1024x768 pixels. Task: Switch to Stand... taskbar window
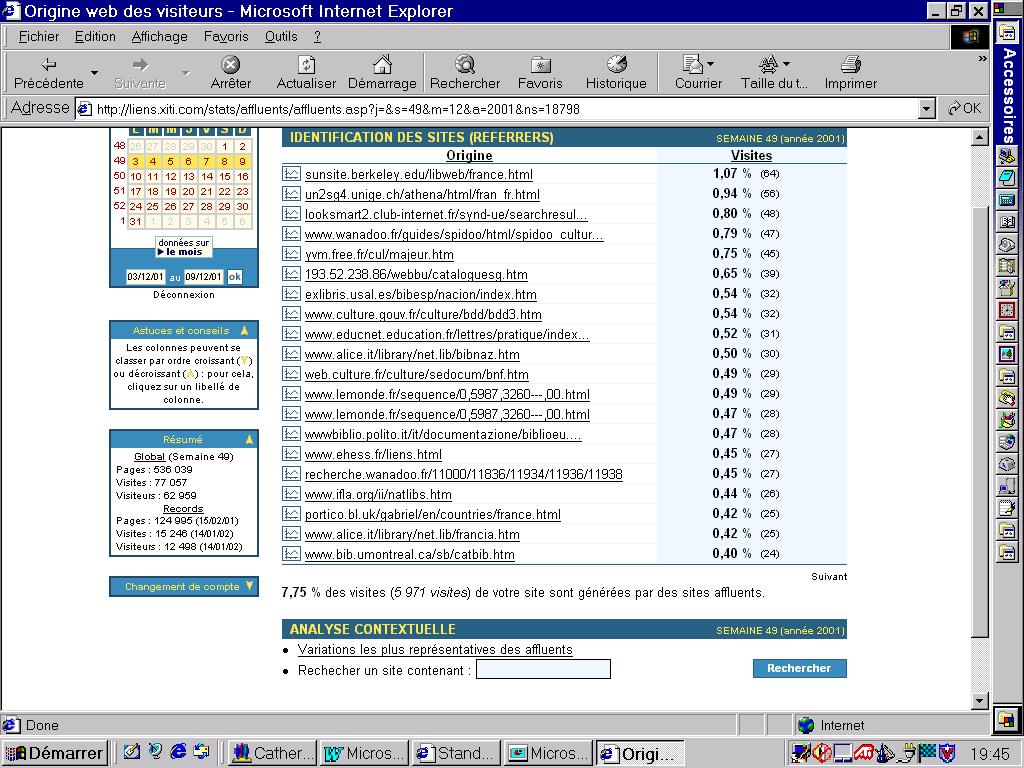(458, 753)
